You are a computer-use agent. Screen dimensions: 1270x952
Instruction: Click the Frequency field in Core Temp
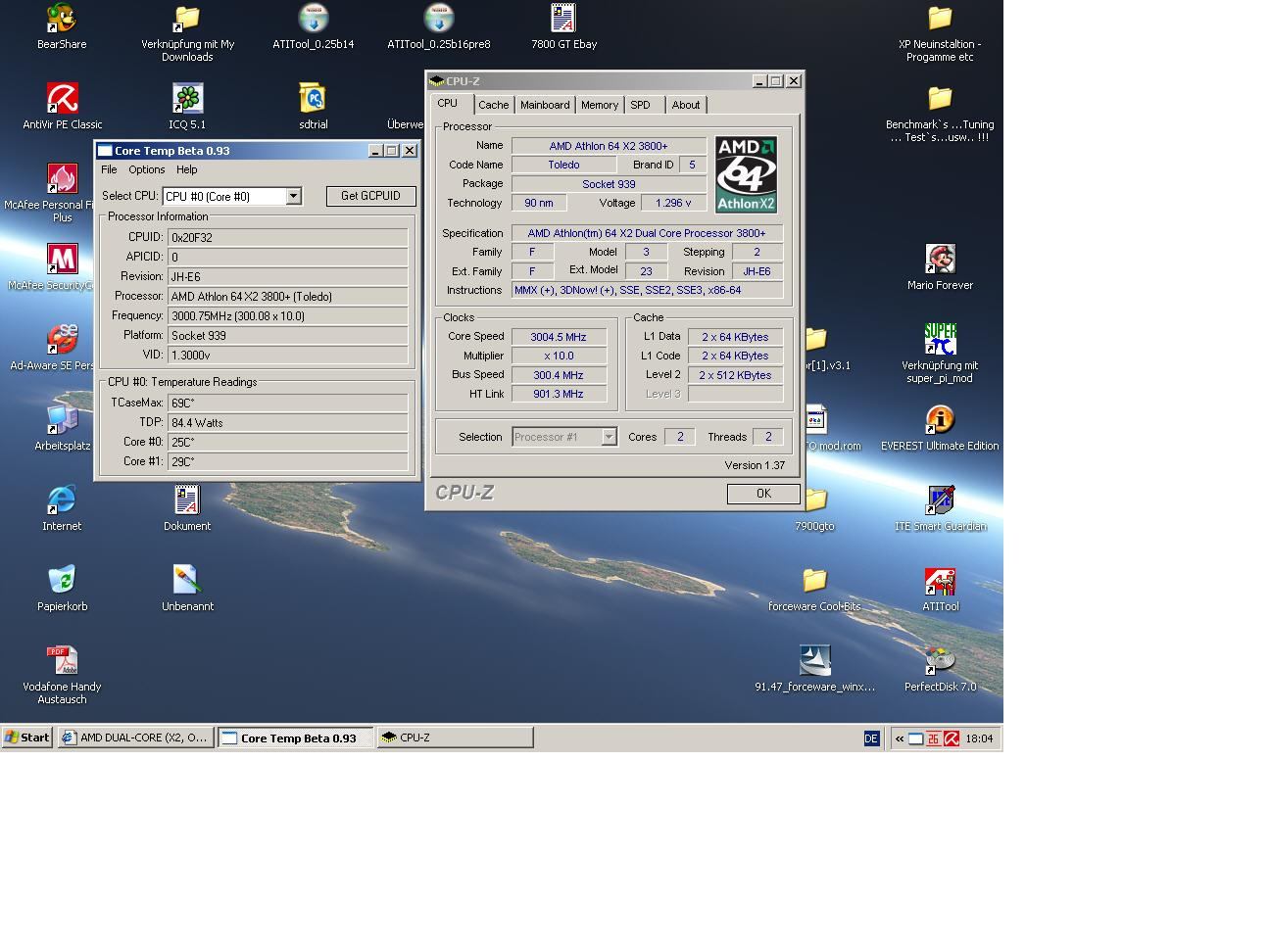(x=288, y=316)
